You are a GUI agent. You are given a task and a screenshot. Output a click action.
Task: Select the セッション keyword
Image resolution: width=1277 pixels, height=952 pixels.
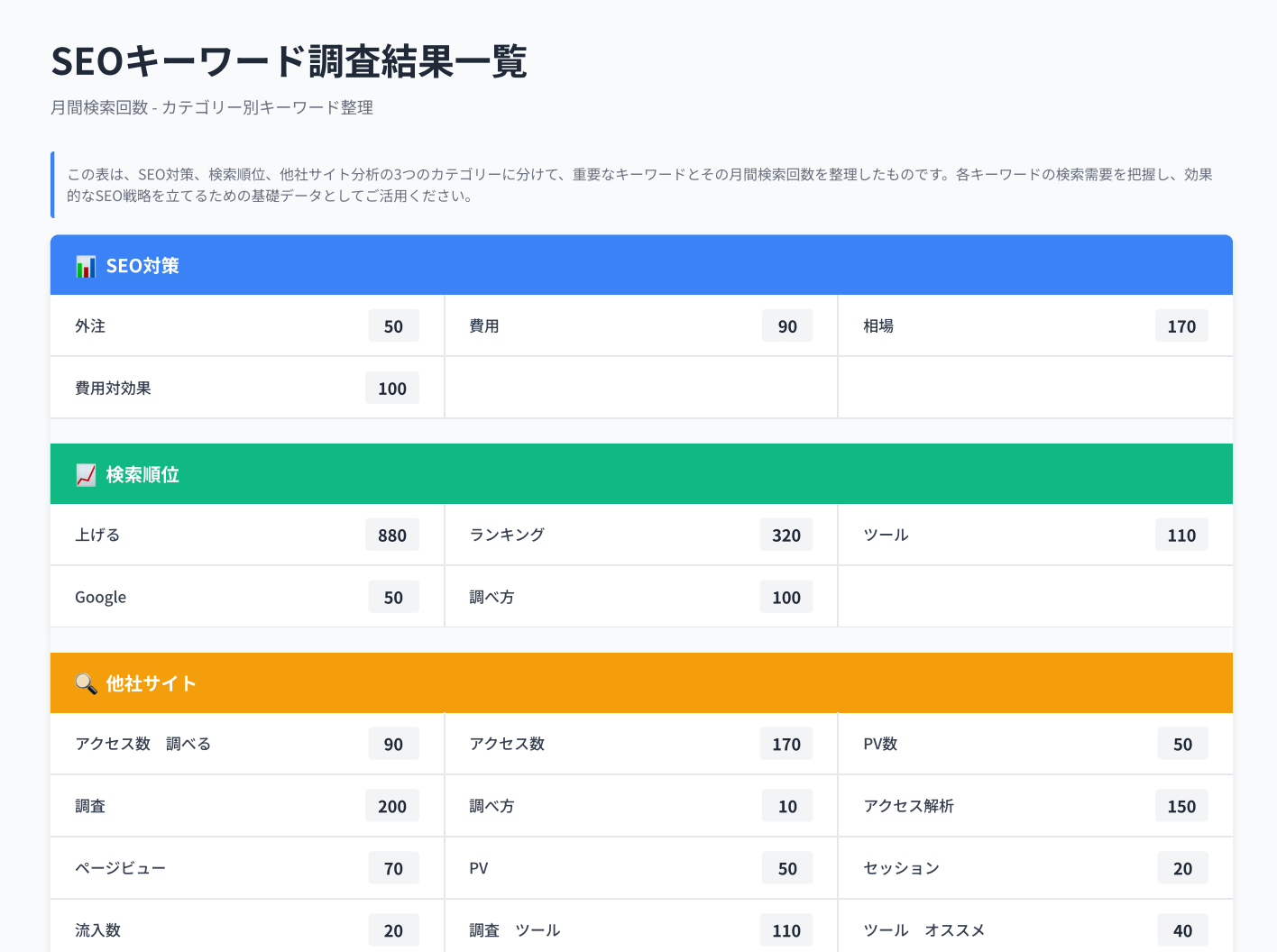pos(901,868)
